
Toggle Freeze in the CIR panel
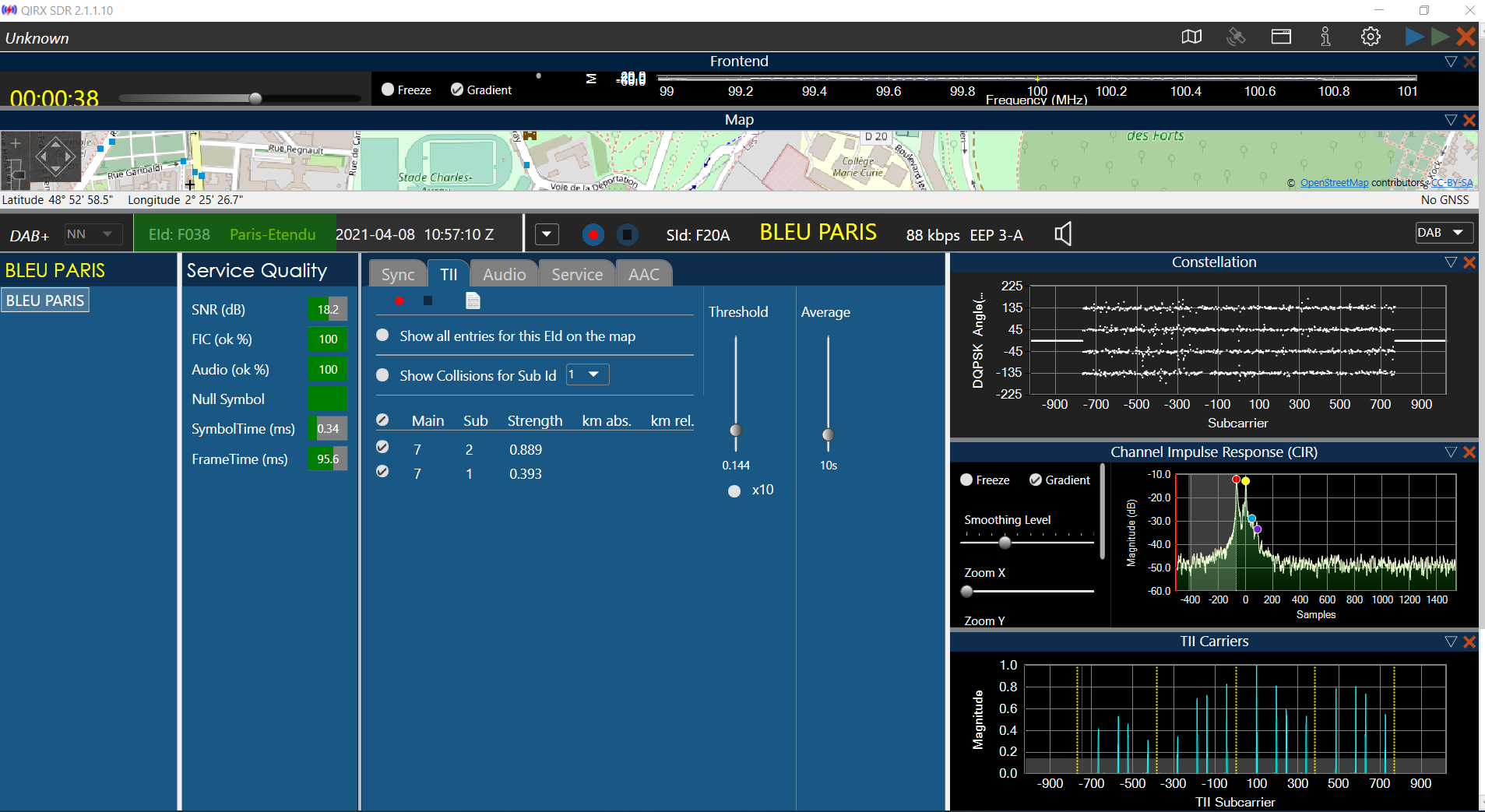pos(966,480)
